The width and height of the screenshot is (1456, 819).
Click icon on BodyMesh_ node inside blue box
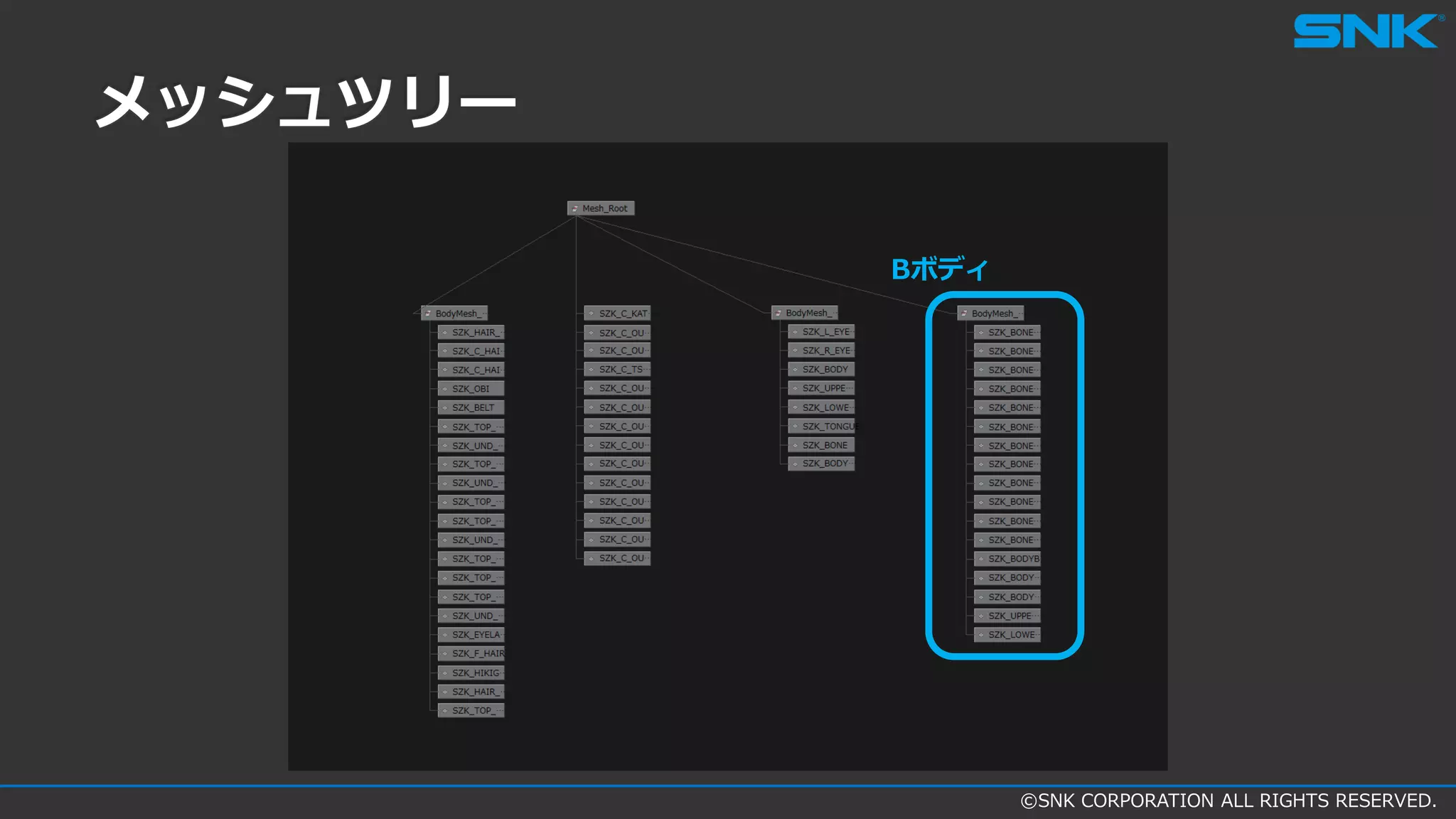[x=964, y=314]
